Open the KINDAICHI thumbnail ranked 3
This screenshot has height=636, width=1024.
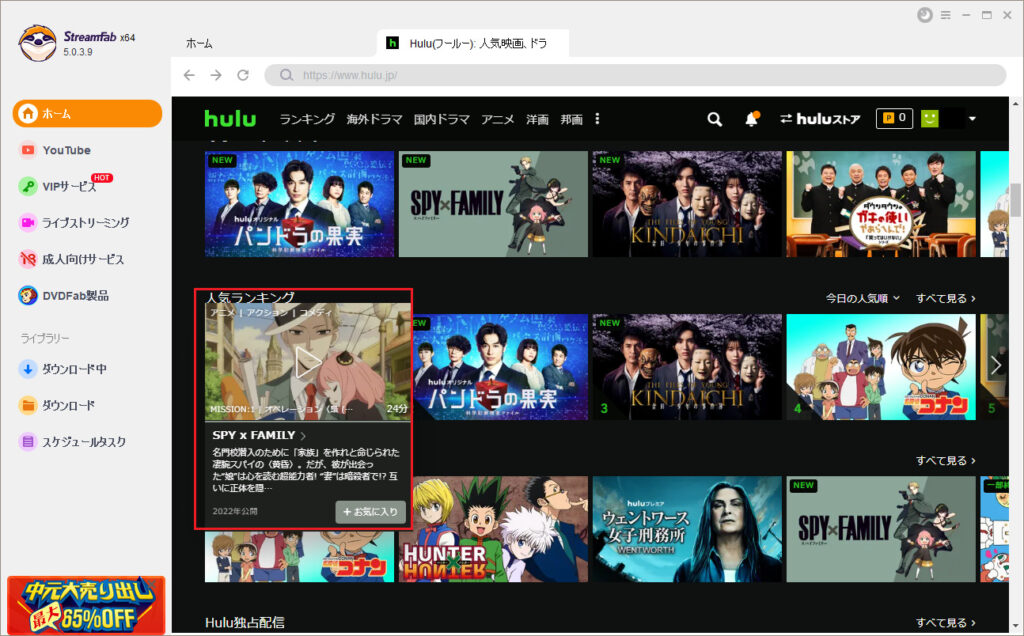(x=687, y=367)
